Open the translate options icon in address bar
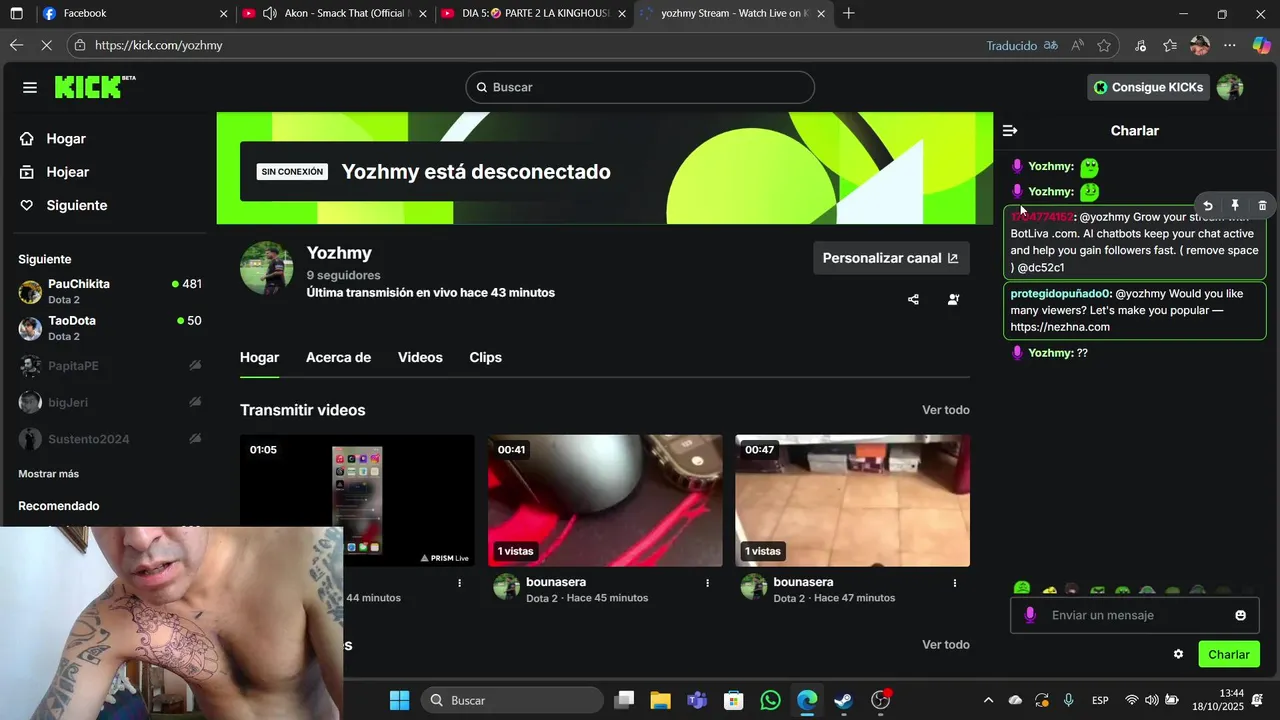The height and width of the screenshot is (720, 1280). (1051, 45)
